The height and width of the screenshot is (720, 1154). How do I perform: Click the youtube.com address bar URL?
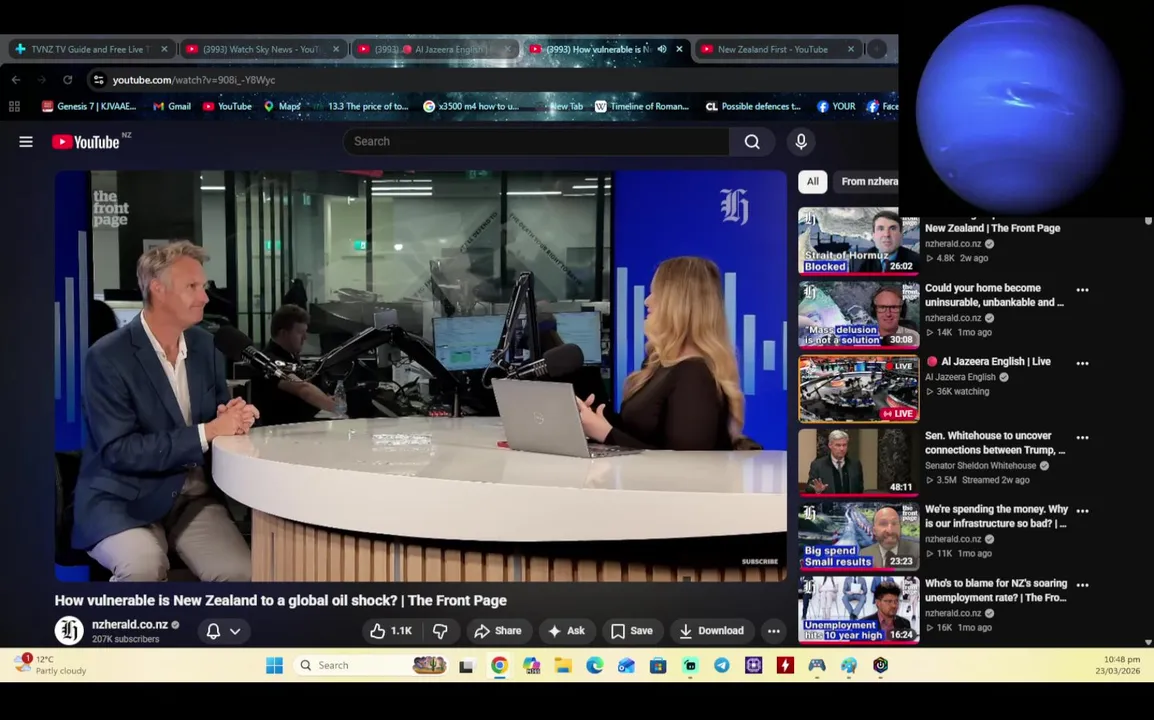pyautogui.click(x=194, y=80)
